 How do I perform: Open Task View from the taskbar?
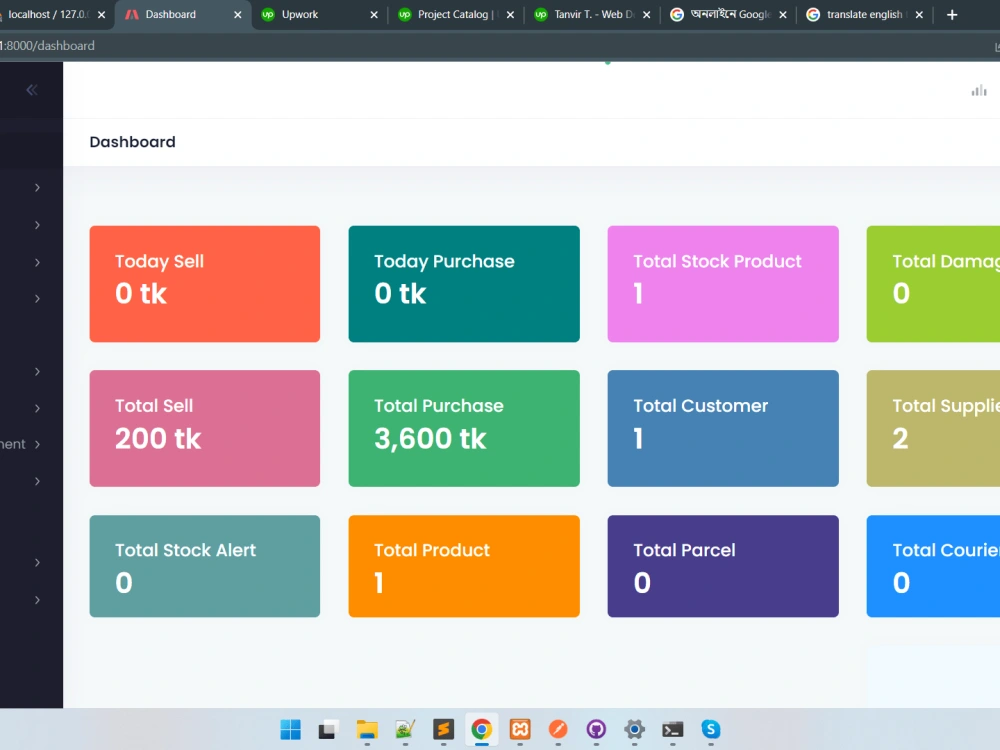coord(328,730)
